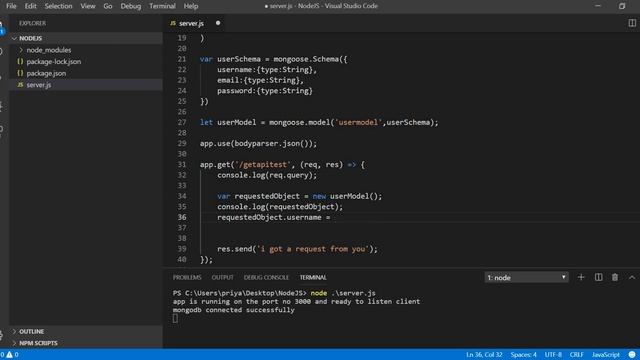Click JSON braces icon beside package-lock.json
Image resolution: width=640 pixels, height=360 pixels.
pos(20,62)
